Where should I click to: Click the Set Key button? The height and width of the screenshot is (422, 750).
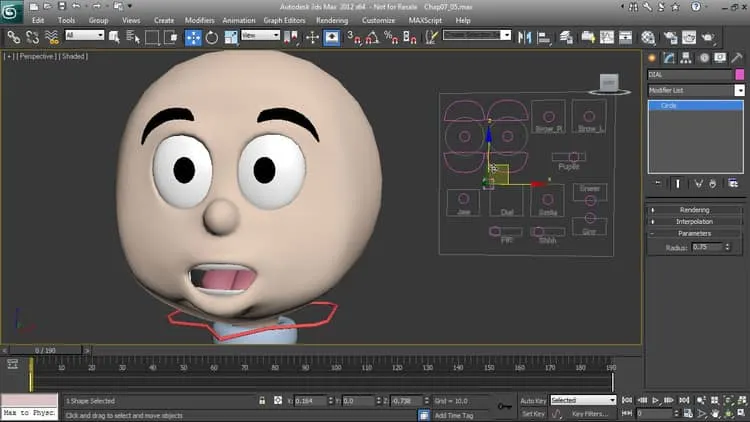pos(533,413)
